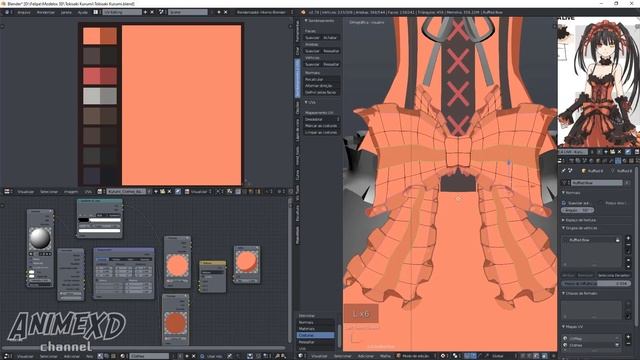The image size is (640, 360).
Task: Open the UV Editing screen layout selector
Action: [122, 12]
